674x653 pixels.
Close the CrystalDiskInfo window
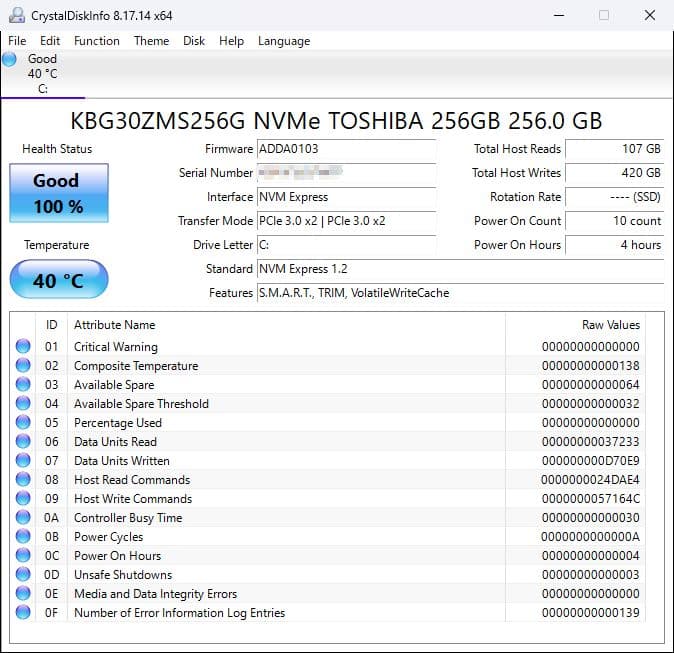649,15
